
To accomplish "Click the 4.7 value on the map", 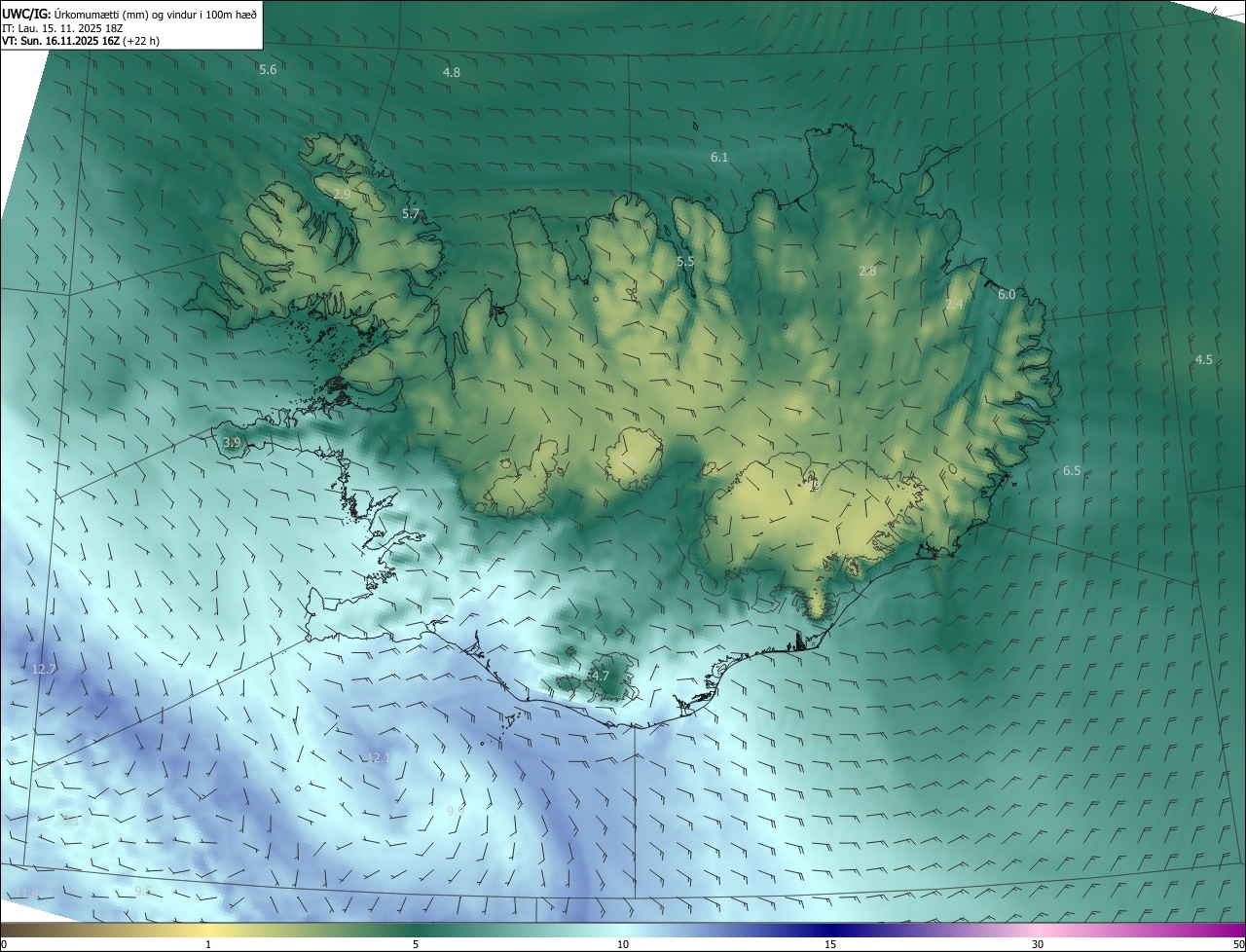I will click(601, 676).
